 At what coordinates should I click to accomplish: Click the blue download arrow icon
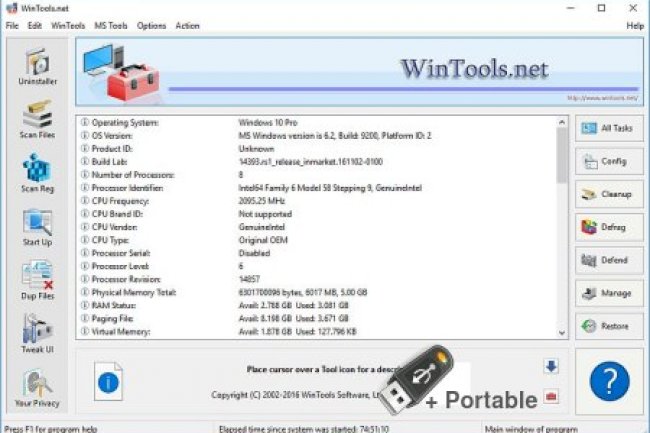(x=551, y=367)
